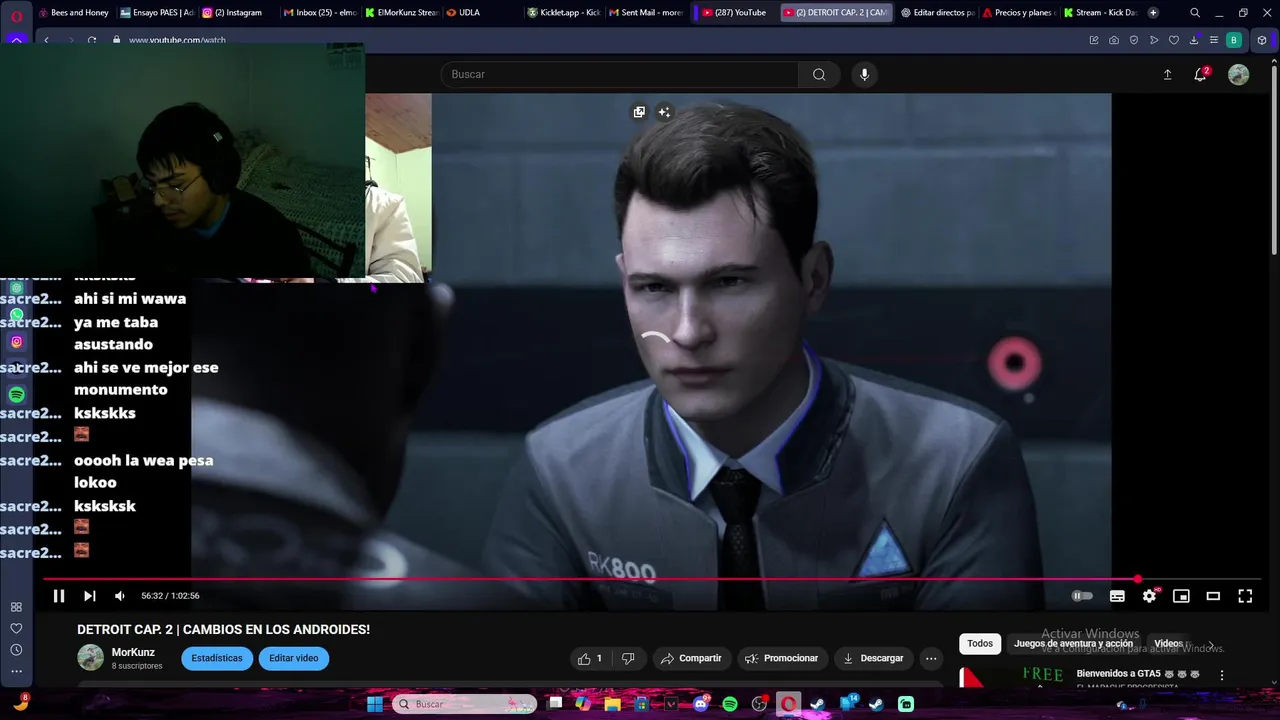Open the MorKunz channel name link
The image size is (1280, 720).
click(133, 653)
